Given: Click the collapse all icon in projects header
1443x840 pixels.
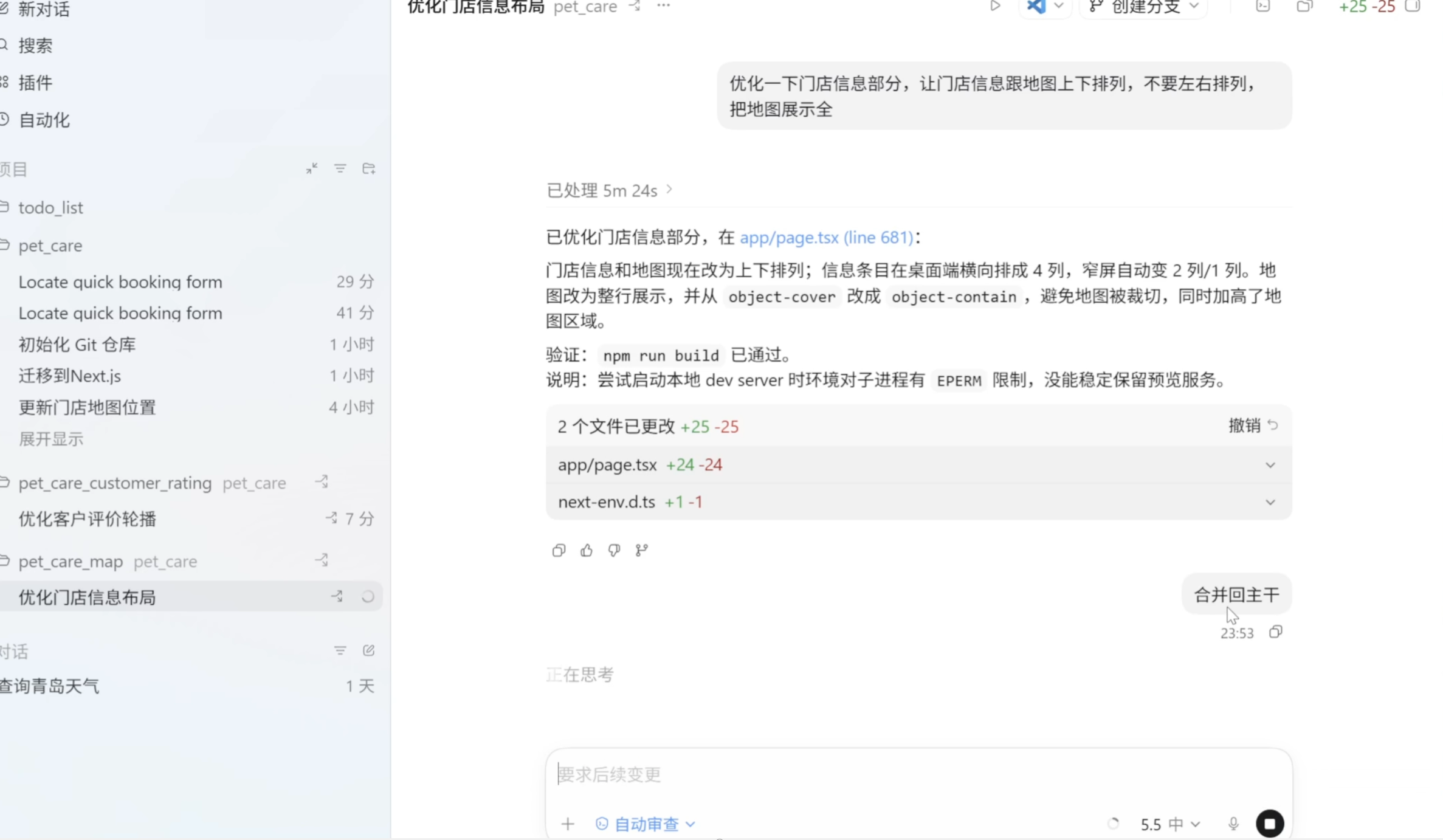Looking at the screenshot, I should coord(312,168).
